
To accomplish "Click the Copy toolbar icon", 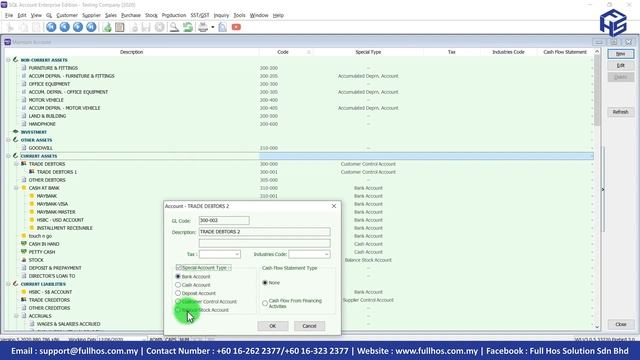I will coord(24,27).
